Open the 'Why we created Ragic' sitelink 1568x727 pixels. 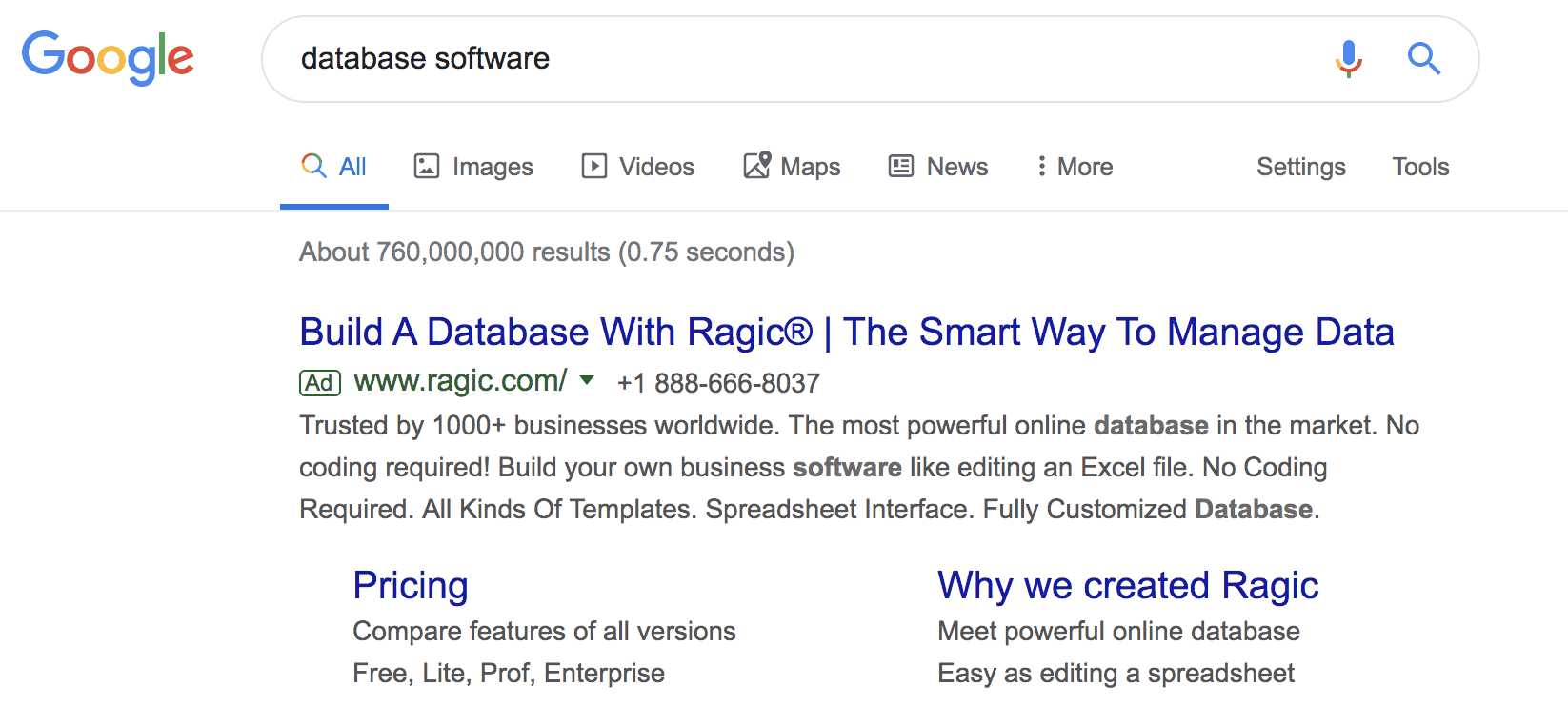click(1128, 585)
